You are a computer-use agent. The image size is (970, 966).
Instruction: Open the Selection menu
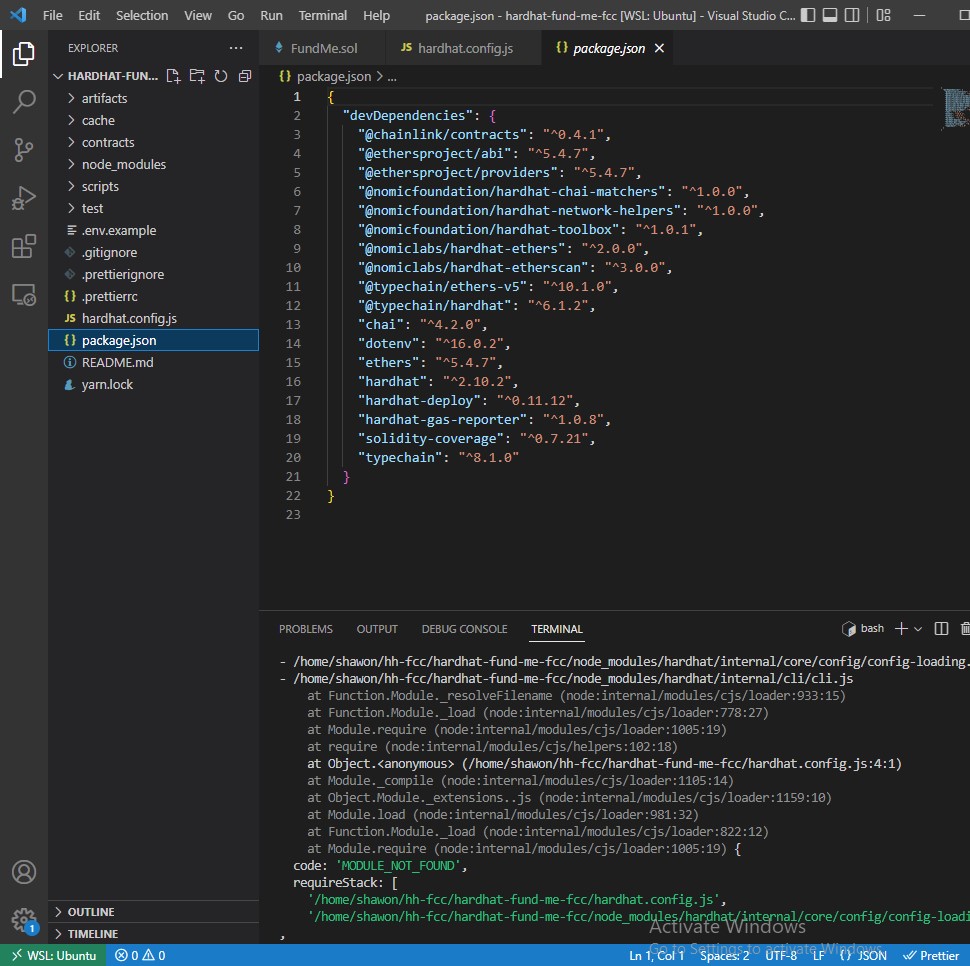pos(142,15)
